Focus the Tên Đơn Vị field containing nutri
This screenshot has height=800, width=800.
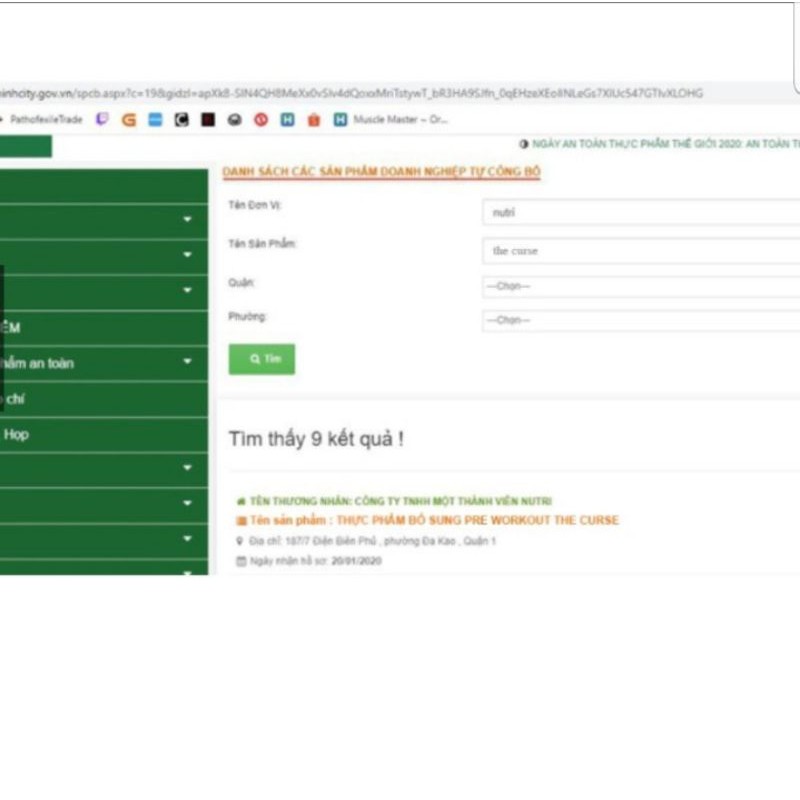[x=641, y=212]
